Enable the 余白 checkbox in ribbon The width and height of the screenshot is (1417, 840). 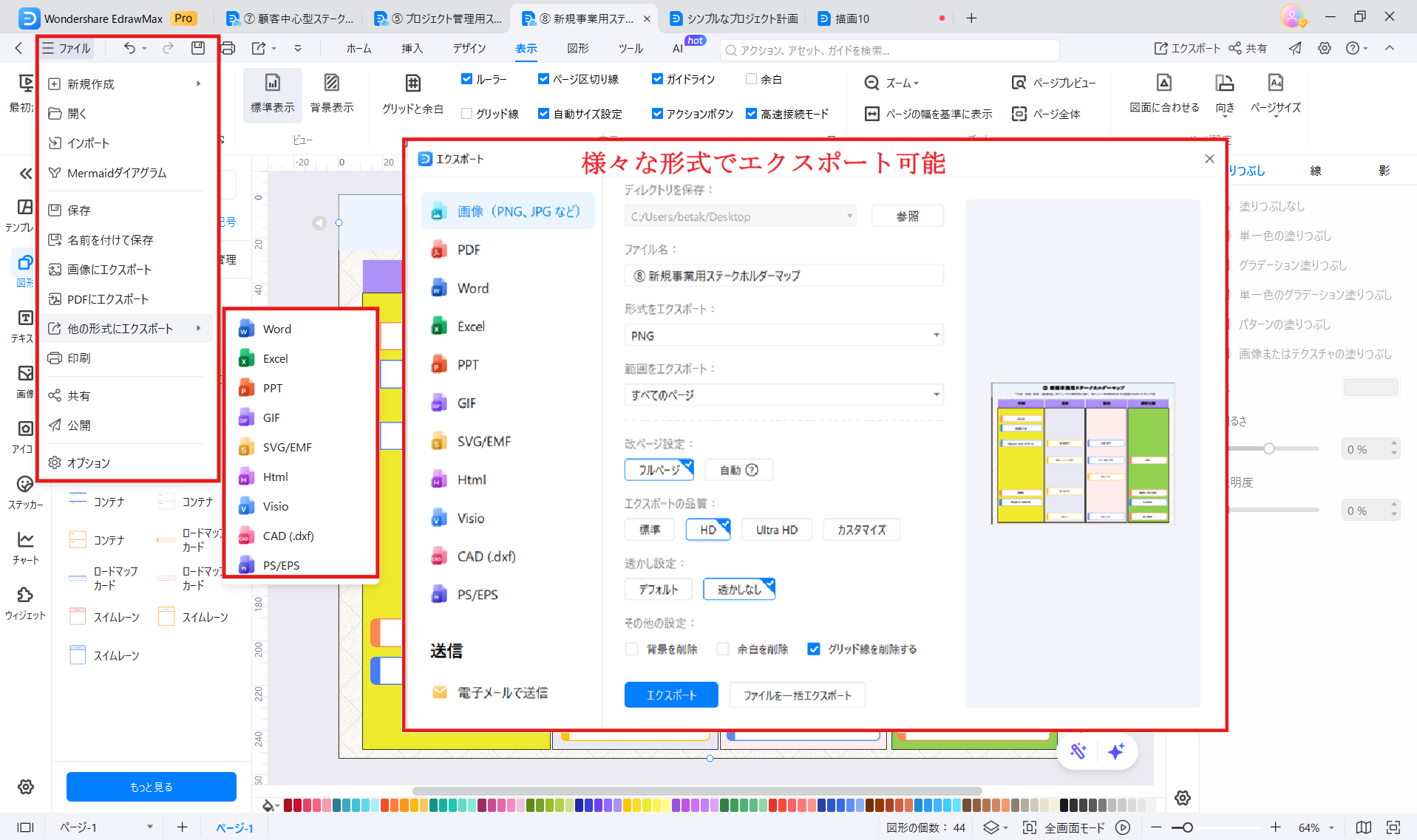point(751,79)
